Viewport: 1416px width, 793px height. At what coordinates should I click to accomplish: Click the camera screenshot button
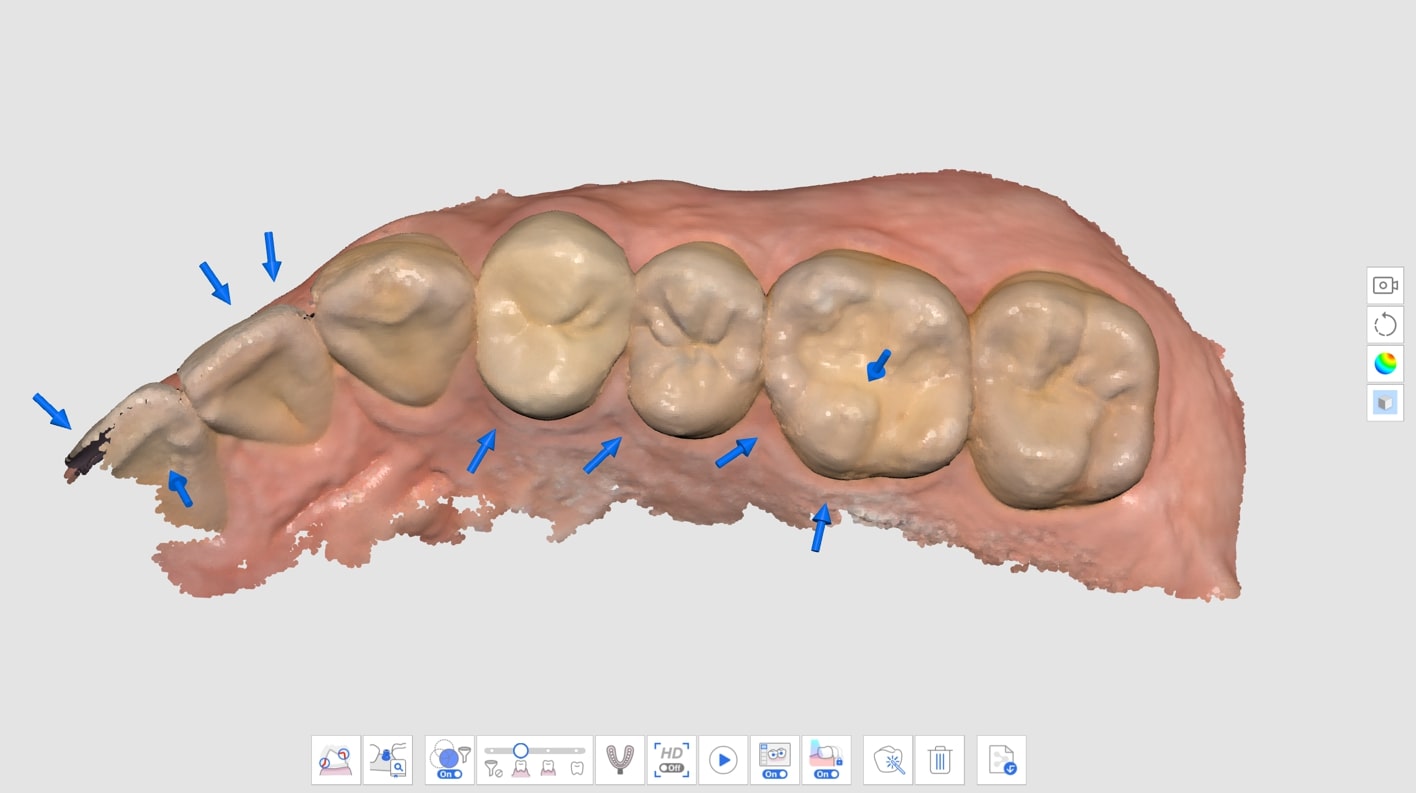click(1385, 285)
